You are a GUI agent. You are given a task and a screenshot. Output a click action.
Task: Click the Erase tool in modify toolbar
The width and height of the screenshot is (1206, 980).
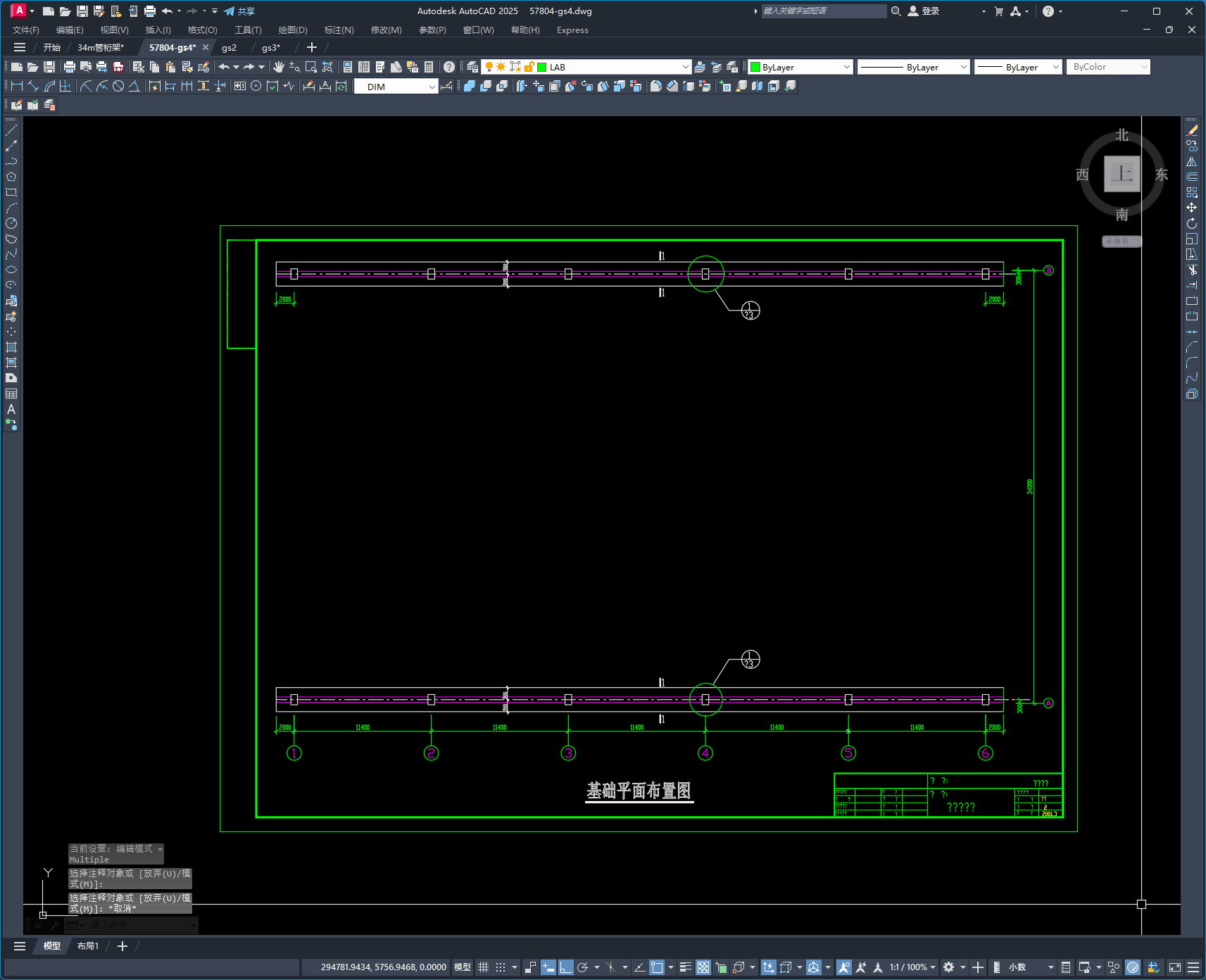(1192, 130)
